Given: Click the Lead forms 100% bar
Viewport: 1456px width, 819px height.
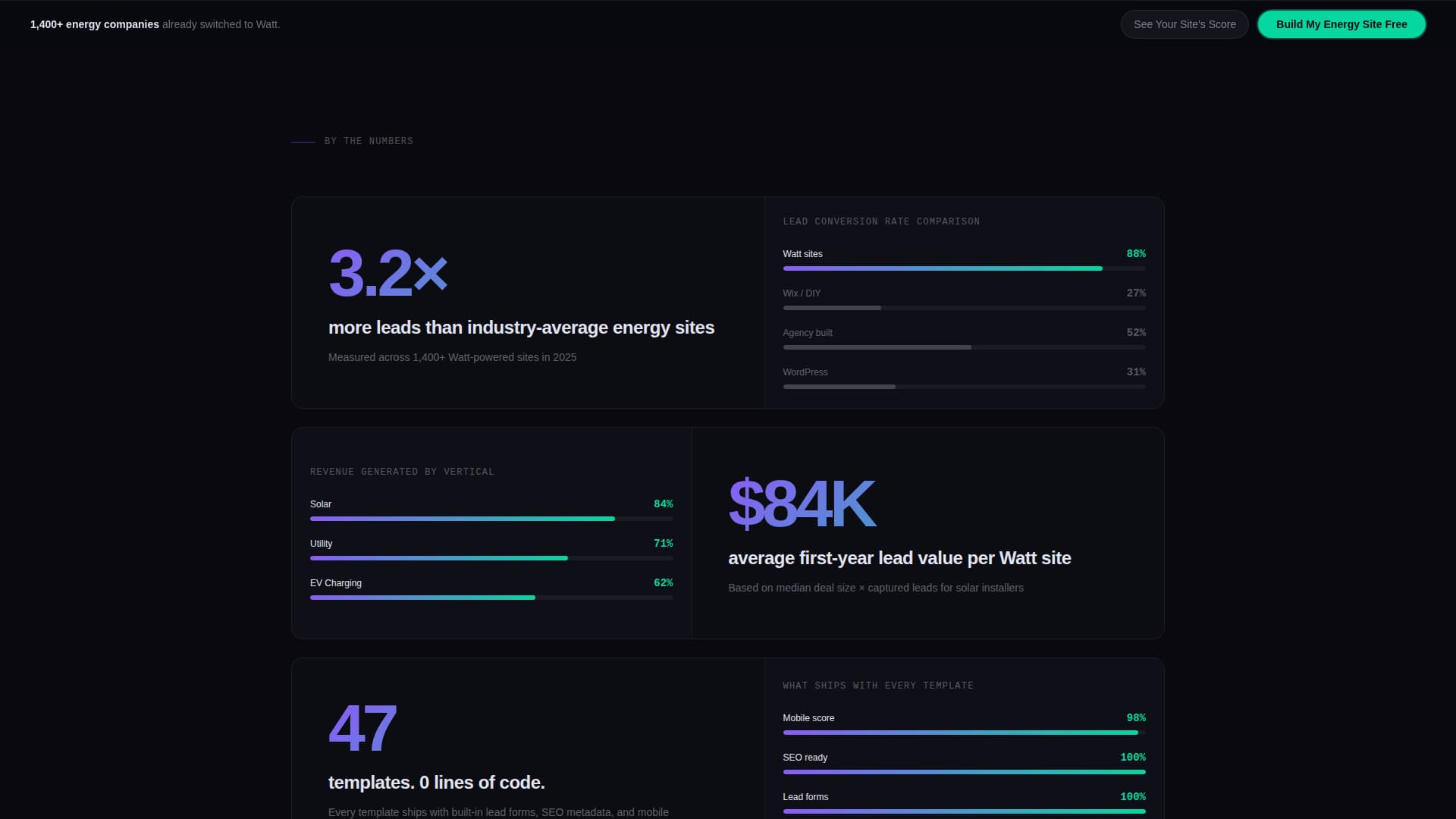Looking at the screenshot, I should click(964, 811).
